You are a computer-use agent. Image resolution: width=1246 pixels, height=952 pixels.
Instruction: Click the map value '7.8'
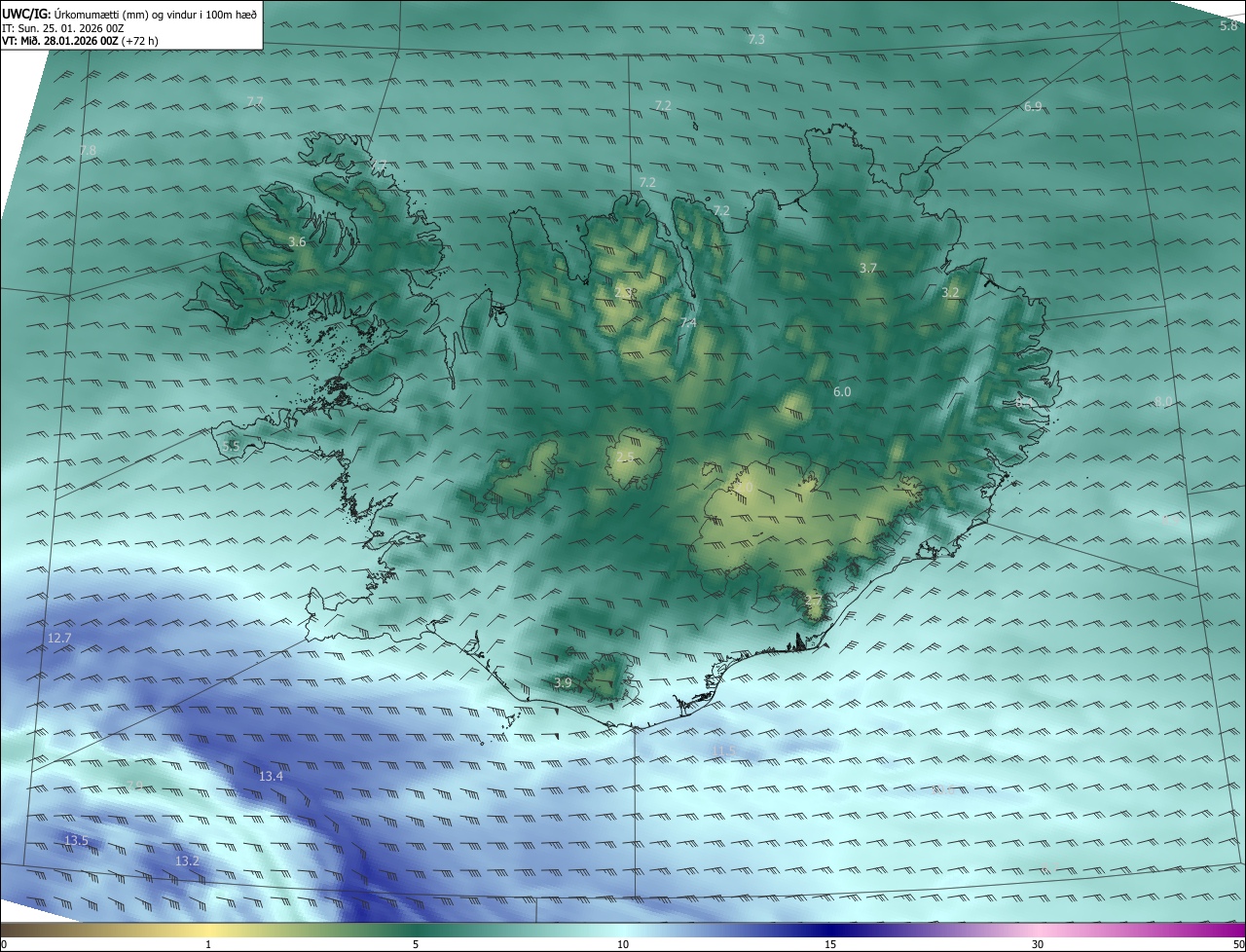click(88, 151)
